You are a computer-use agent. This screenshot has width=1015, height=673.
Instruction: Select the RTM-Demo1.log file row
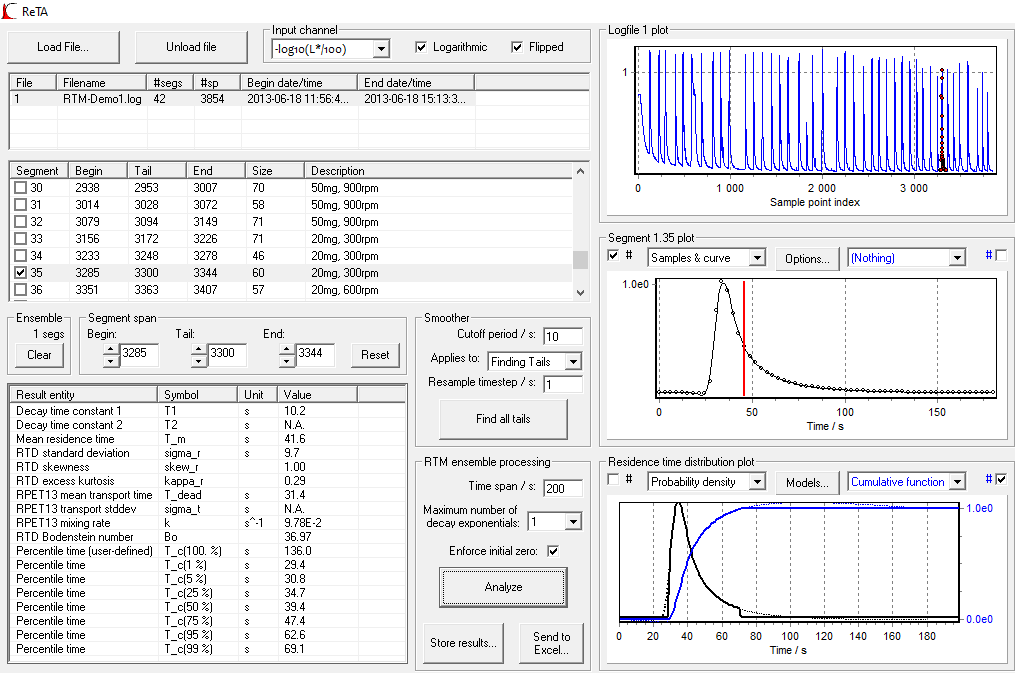point(299,99)
